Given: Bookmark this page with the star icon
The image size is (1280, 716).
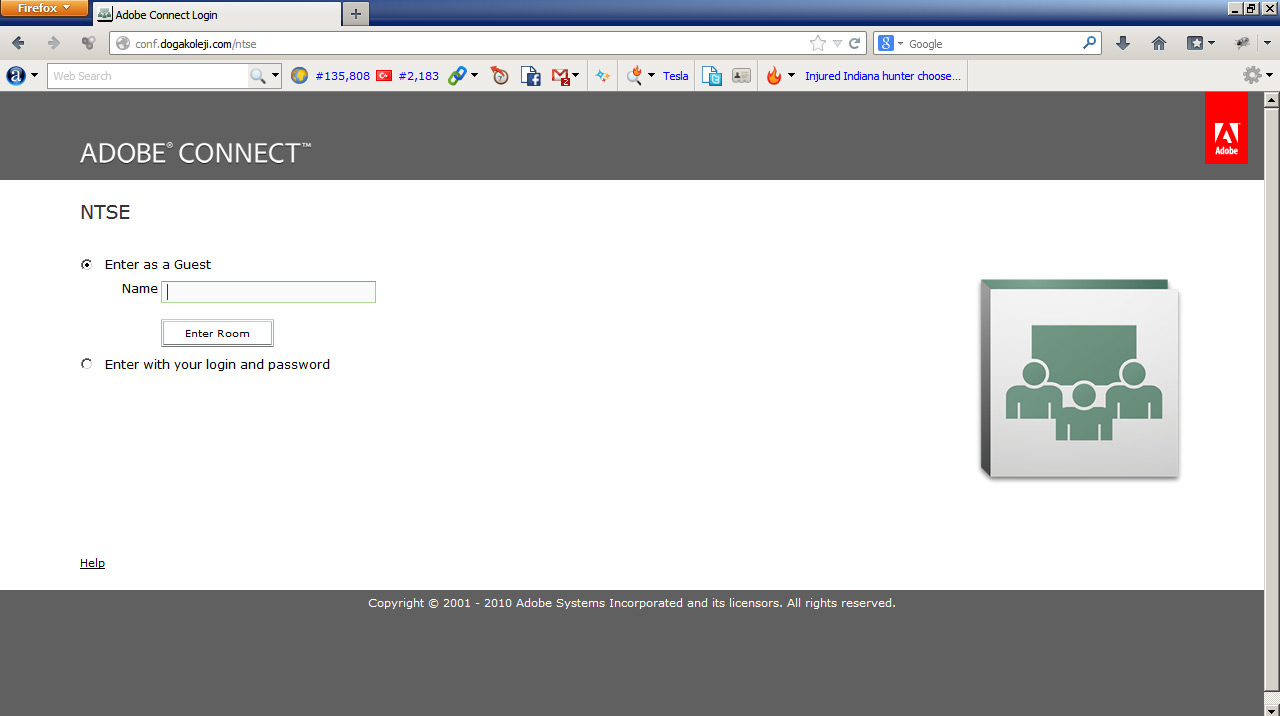Looking at the screenshot, I should (817, 43).
